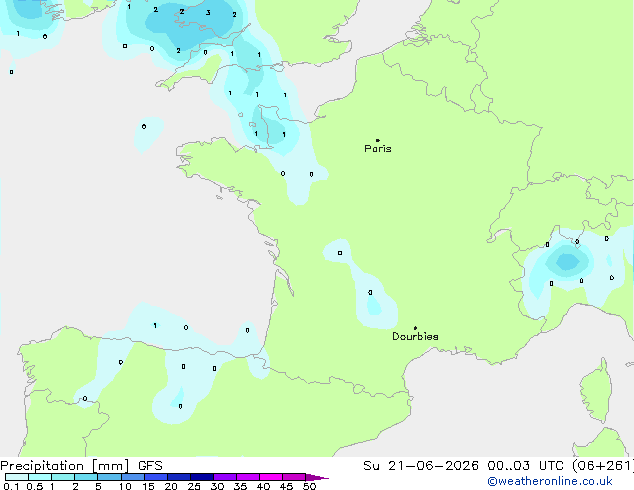Image resolution: width=634 pixels, height=490 pixels.
Task: Click the Dourbies city label
Action: (x=415, y=336)
